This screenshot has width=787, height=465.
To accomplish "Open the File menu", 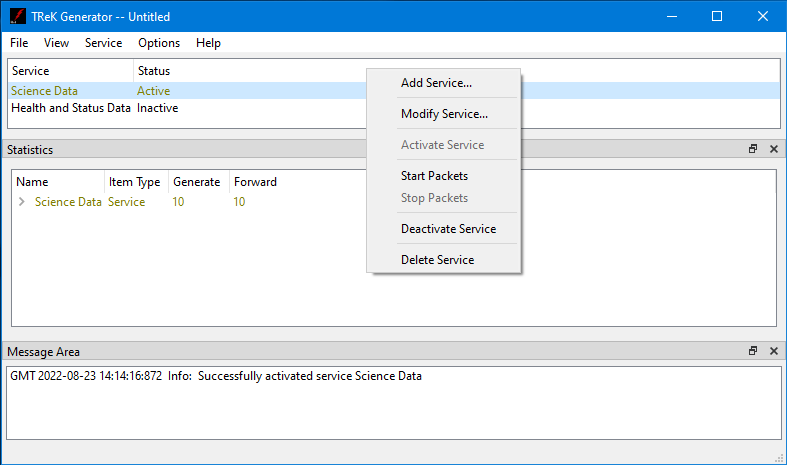I will 19,43.
